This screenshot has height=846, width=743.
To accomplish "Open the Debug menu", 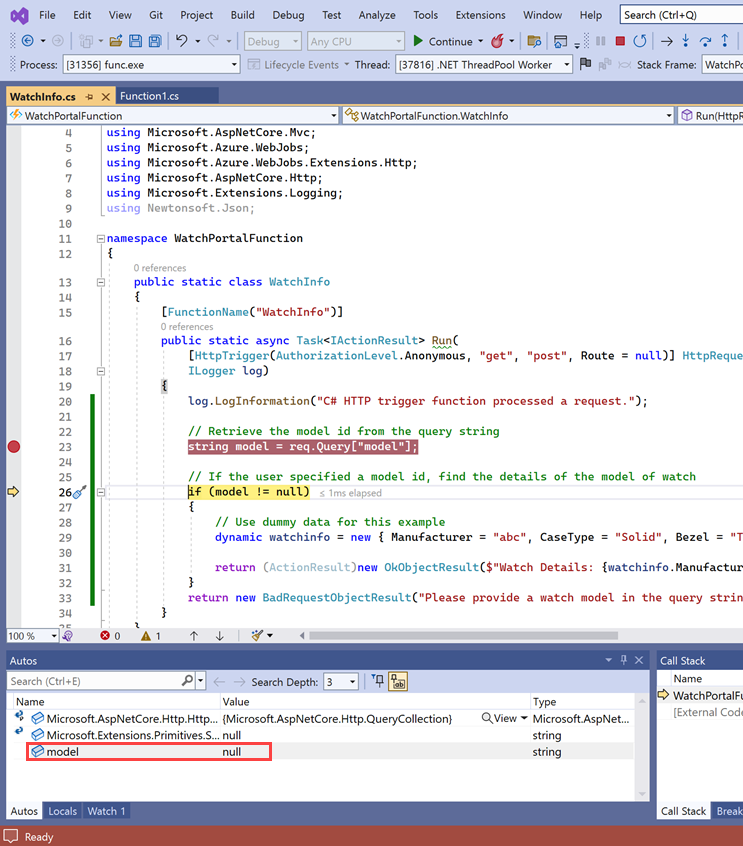I will pos(288,15).
